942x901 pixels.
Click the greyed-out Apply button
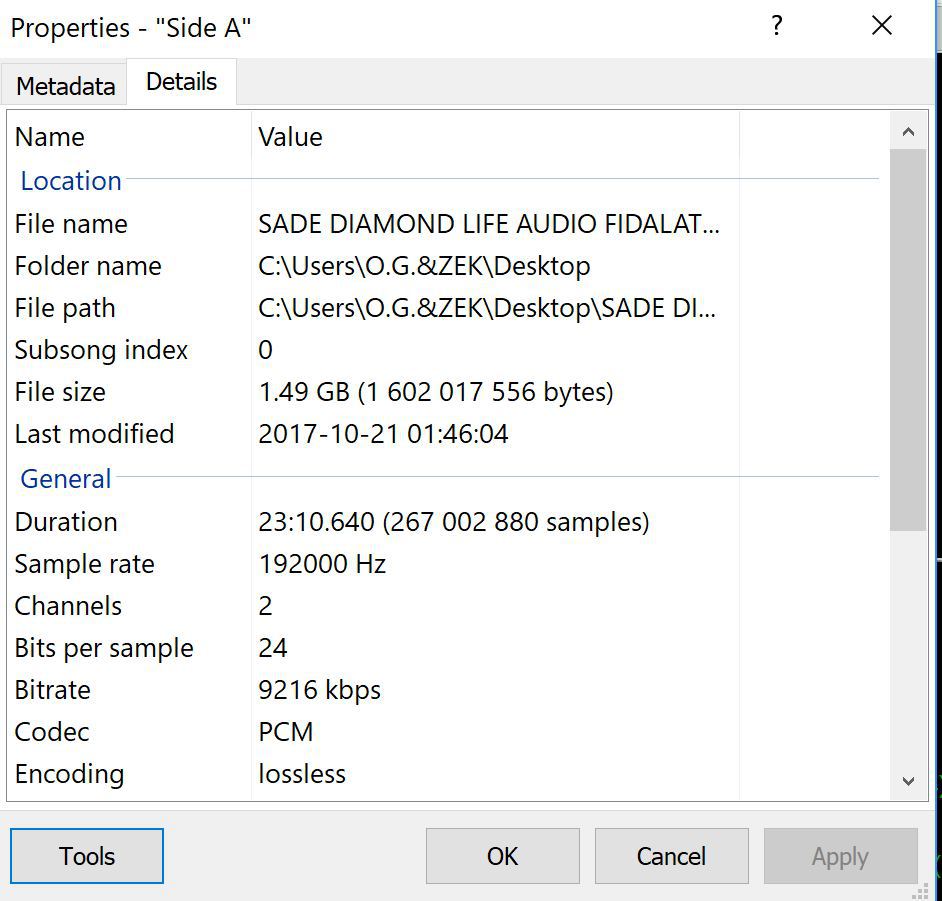pos(840,856)
